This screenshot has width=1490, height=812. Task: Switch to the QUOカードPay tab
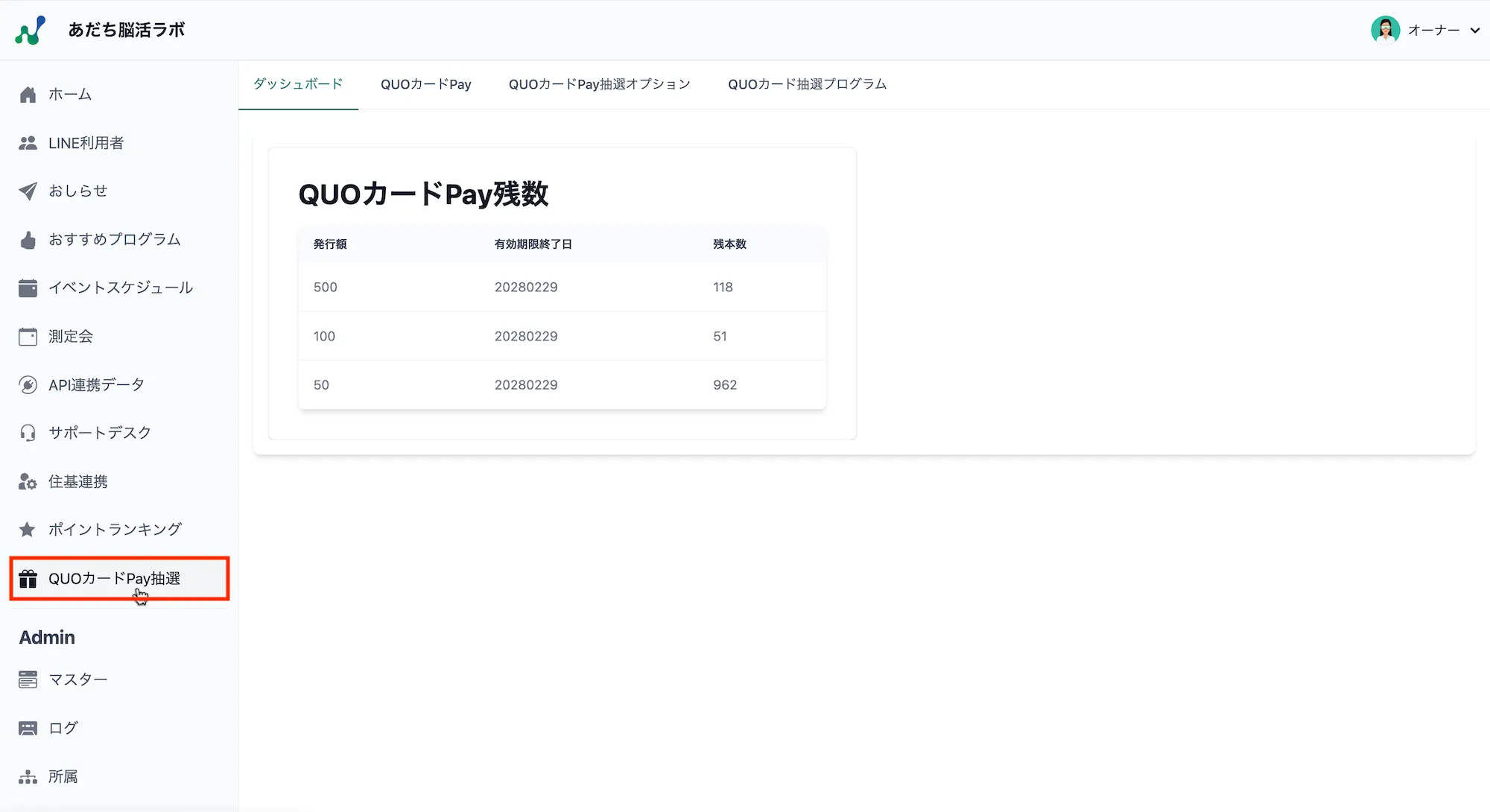pyautogui.click(x=425, y=84)
